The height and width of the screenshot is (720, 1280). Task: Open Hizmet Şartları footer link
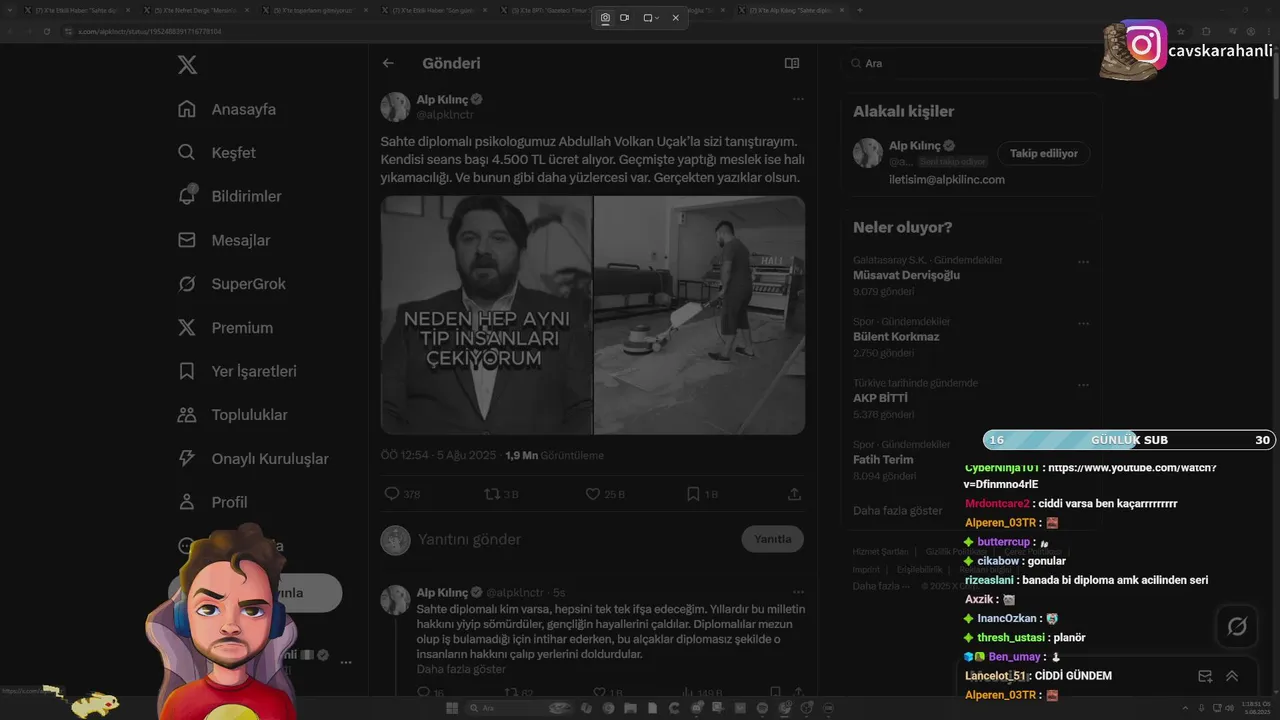click(880, 552)
